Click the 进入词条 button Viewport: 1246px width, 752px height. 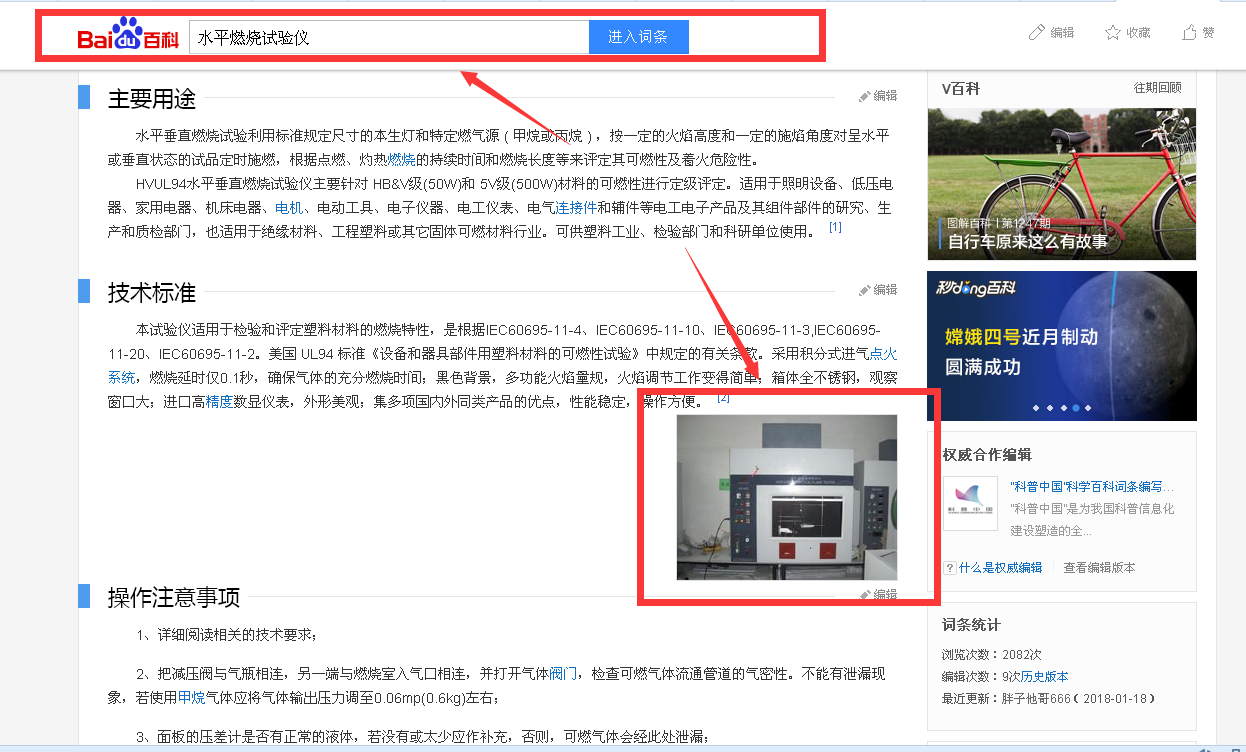[638, 37]
